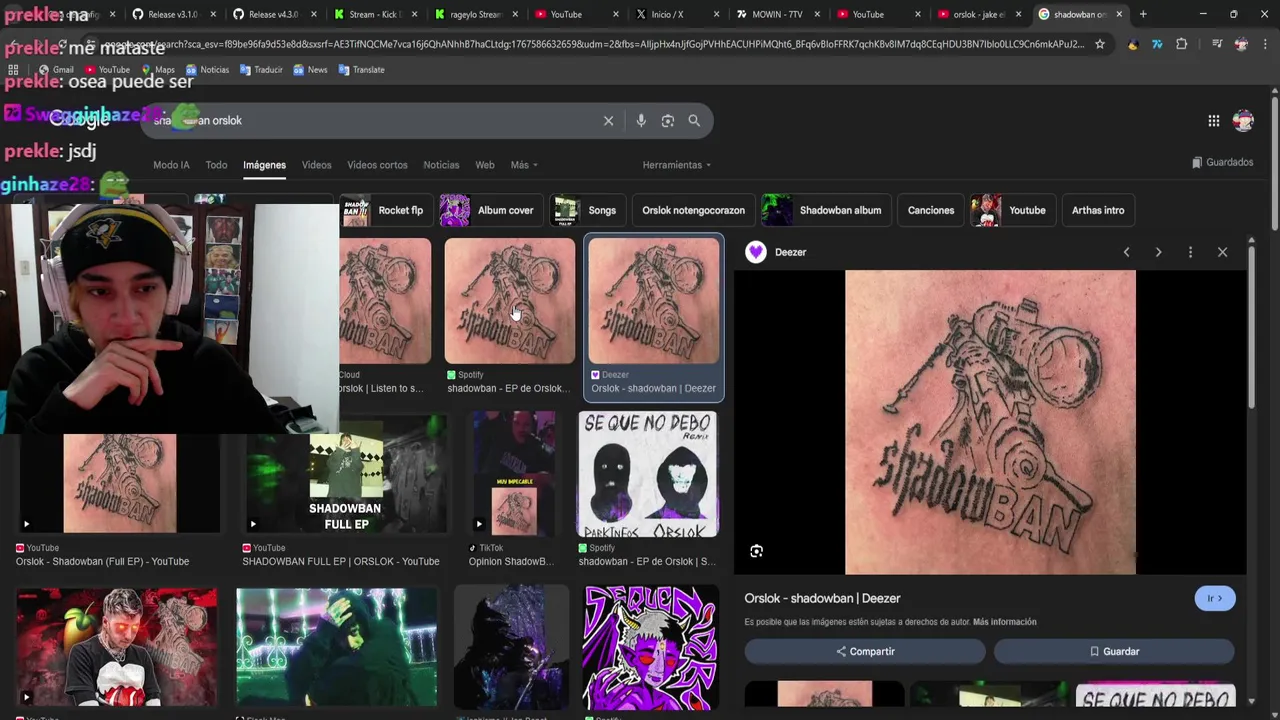1280x720 pixels.
Task: Switch to the Inicio / X browser tab
Action: coord(675,14)
